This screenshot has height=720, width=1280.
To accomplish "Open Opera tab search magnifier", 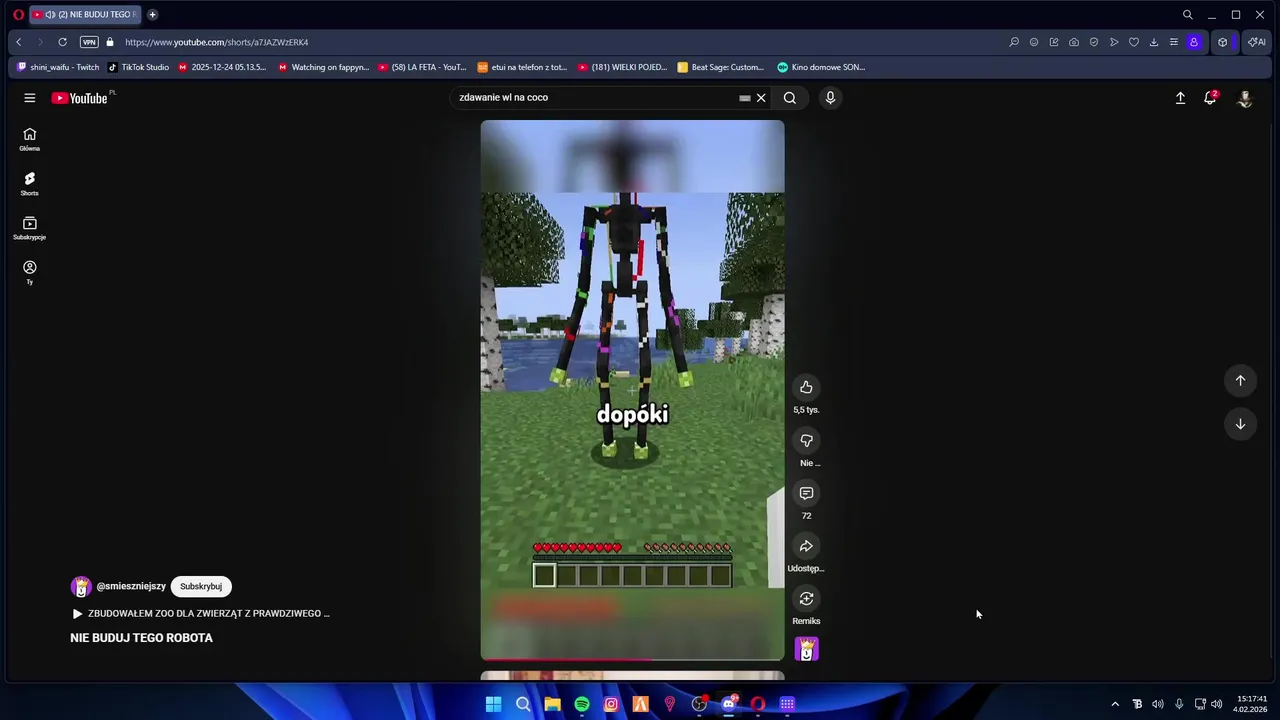I will point(1188,15).
